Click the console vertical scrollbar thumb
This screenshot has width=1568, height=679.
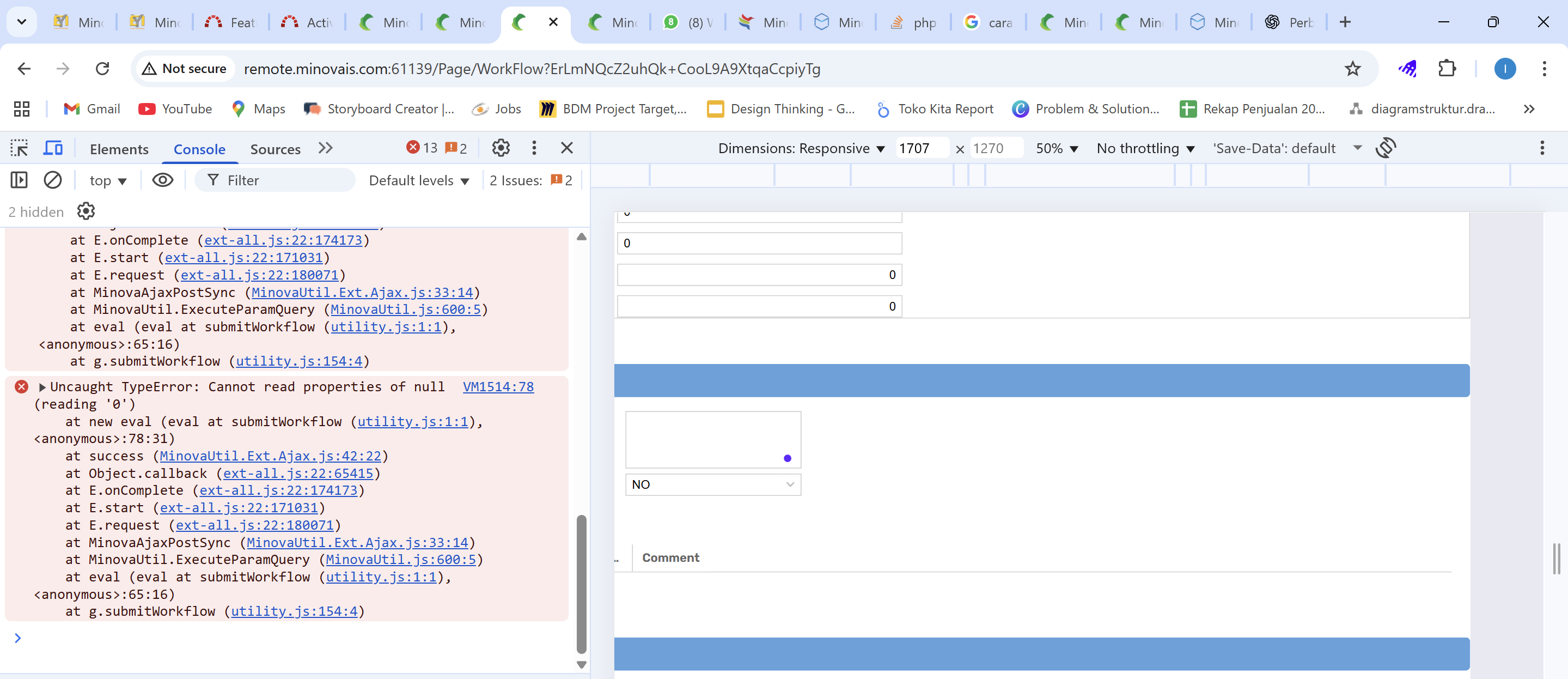click(x=581, y=584)
